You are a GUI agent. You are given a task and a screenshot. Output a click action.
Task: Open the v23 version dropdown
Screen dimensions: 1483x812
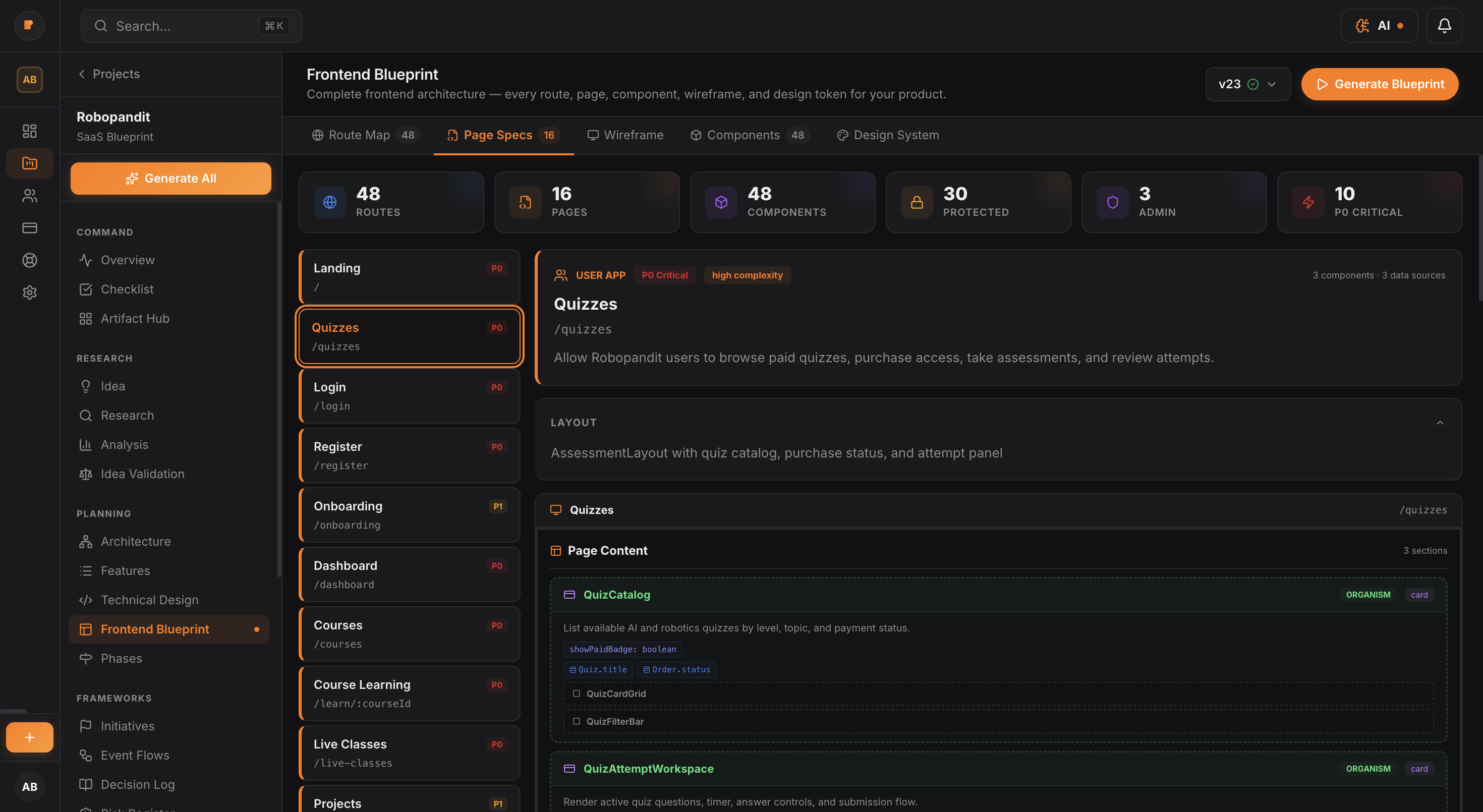[x=1247, y=84]
